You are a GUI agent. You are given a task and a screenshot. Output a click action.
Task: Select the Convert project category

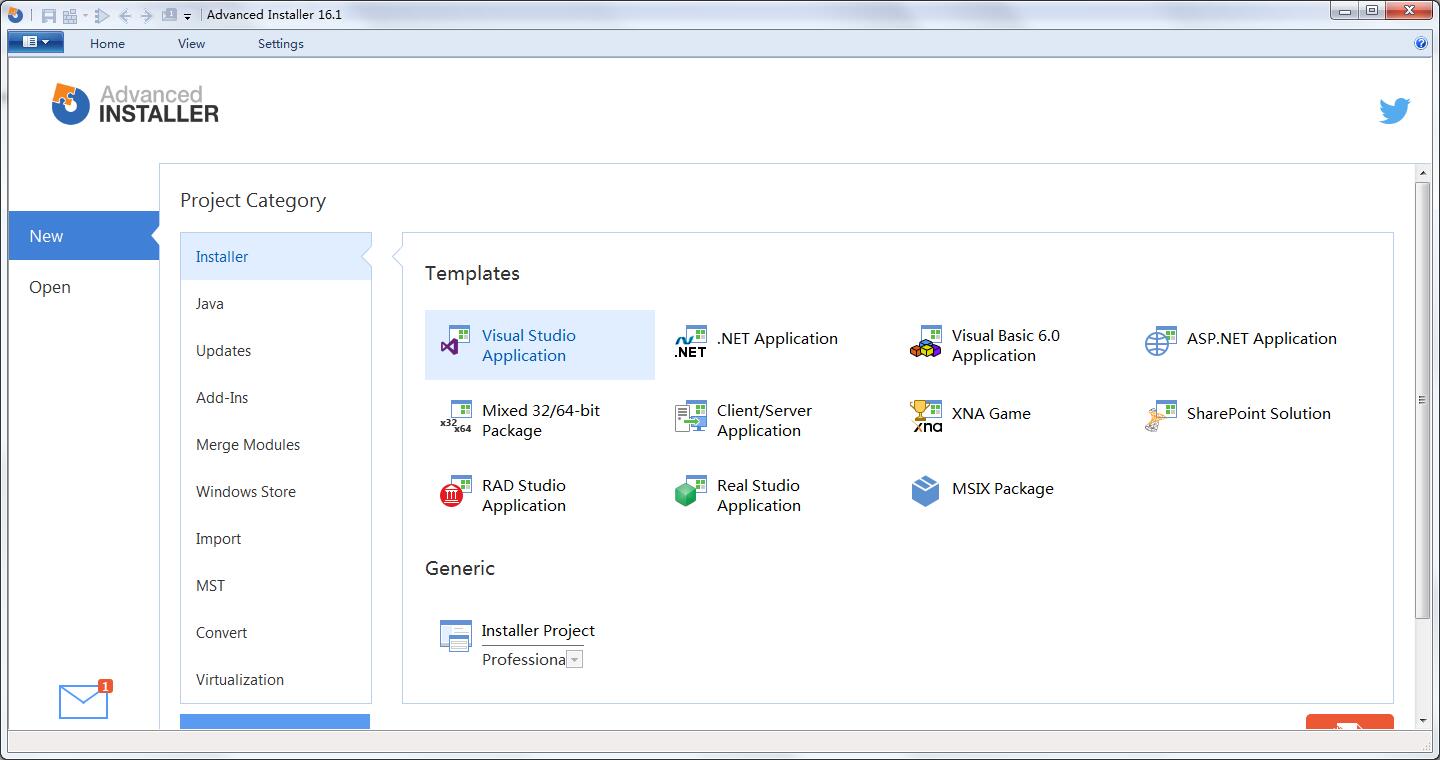coord(276,633)
